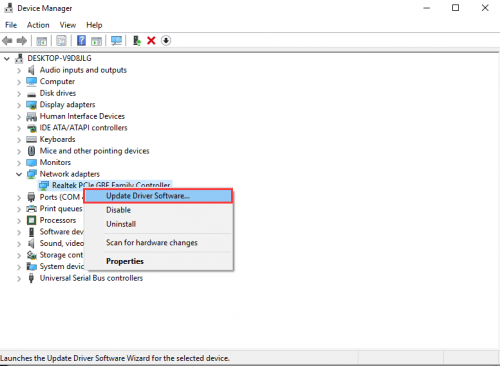Open the View menu
This screenshot has height=366, width=500.
(68, 25)
